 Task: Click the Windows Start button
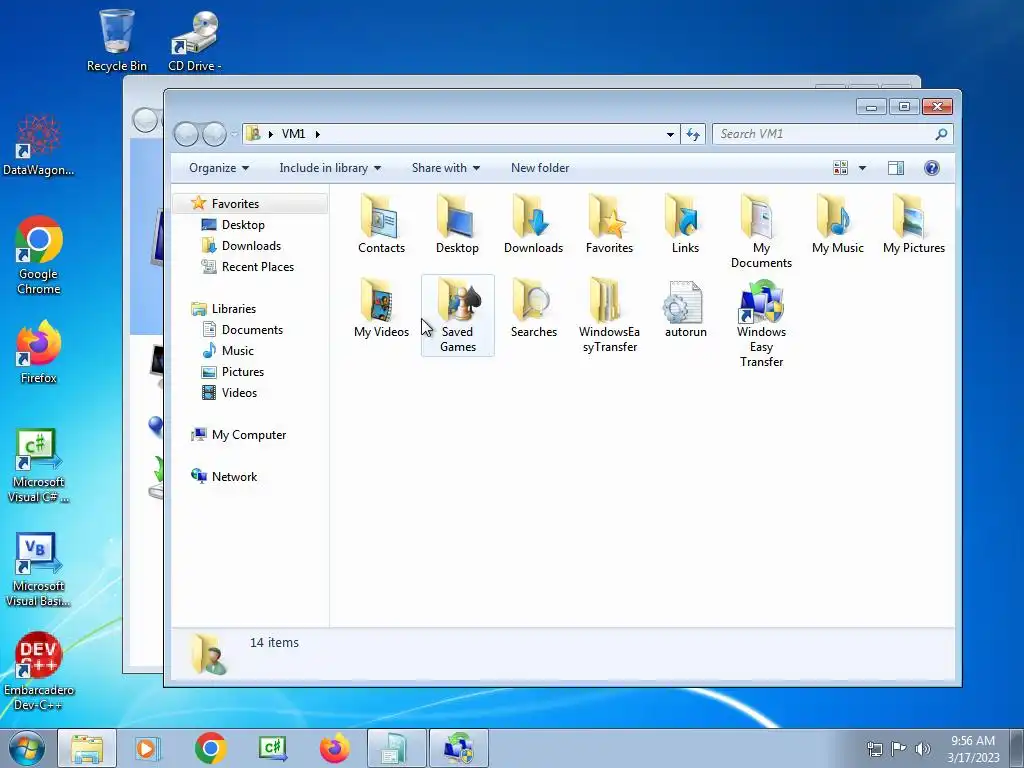pyautogui.click(x=27, y=748)
